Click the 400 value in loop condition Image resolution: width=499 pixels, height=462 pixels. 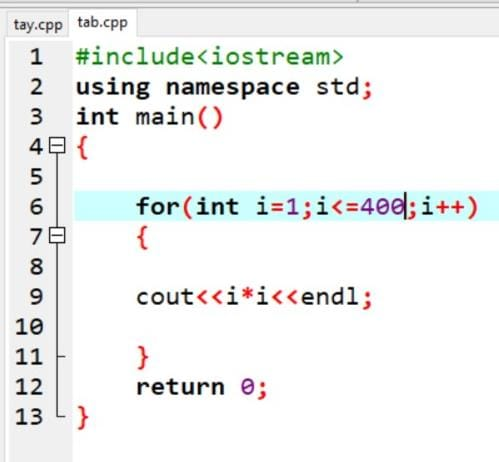point(382,207)
